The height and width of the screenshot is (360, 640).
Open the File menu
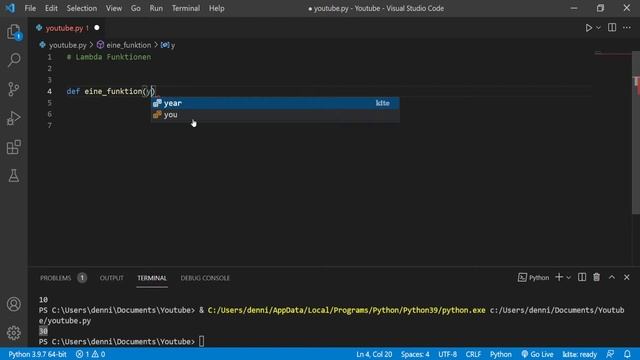pos(30,8)
